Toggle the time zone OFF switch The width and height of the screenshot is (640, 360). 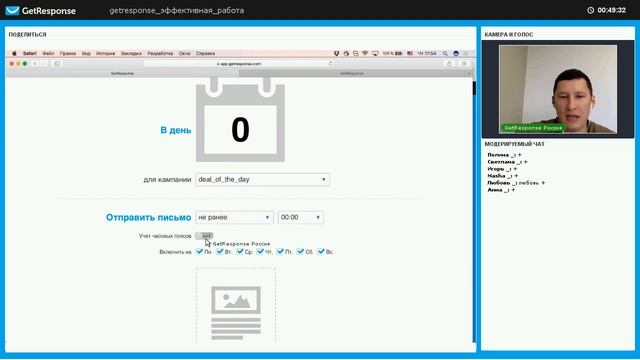204,236
